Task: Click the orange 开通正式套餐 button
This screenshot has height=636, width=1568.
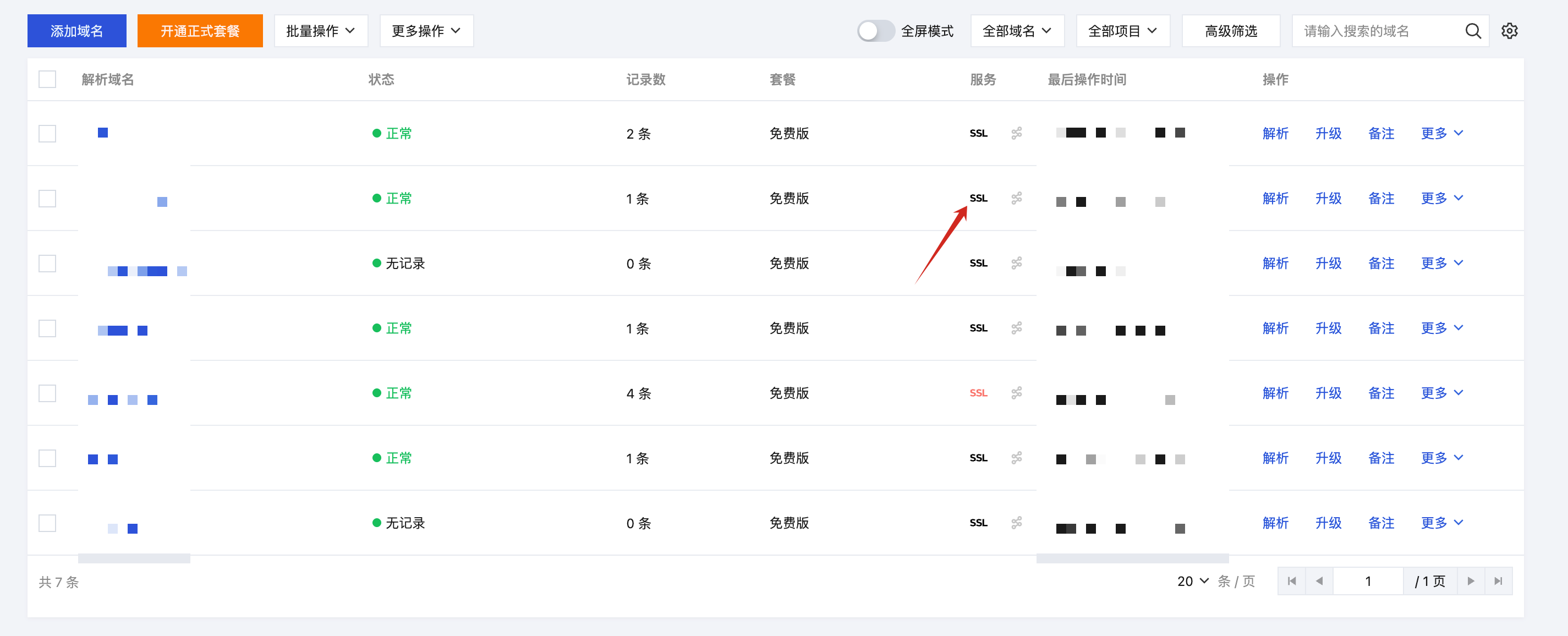Action: pos(200,31)
